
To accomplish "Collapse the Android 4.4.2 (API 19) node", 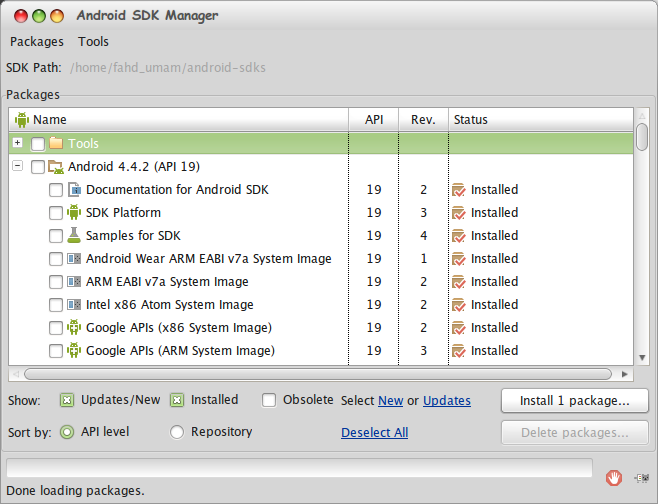I will click(17, 167).
